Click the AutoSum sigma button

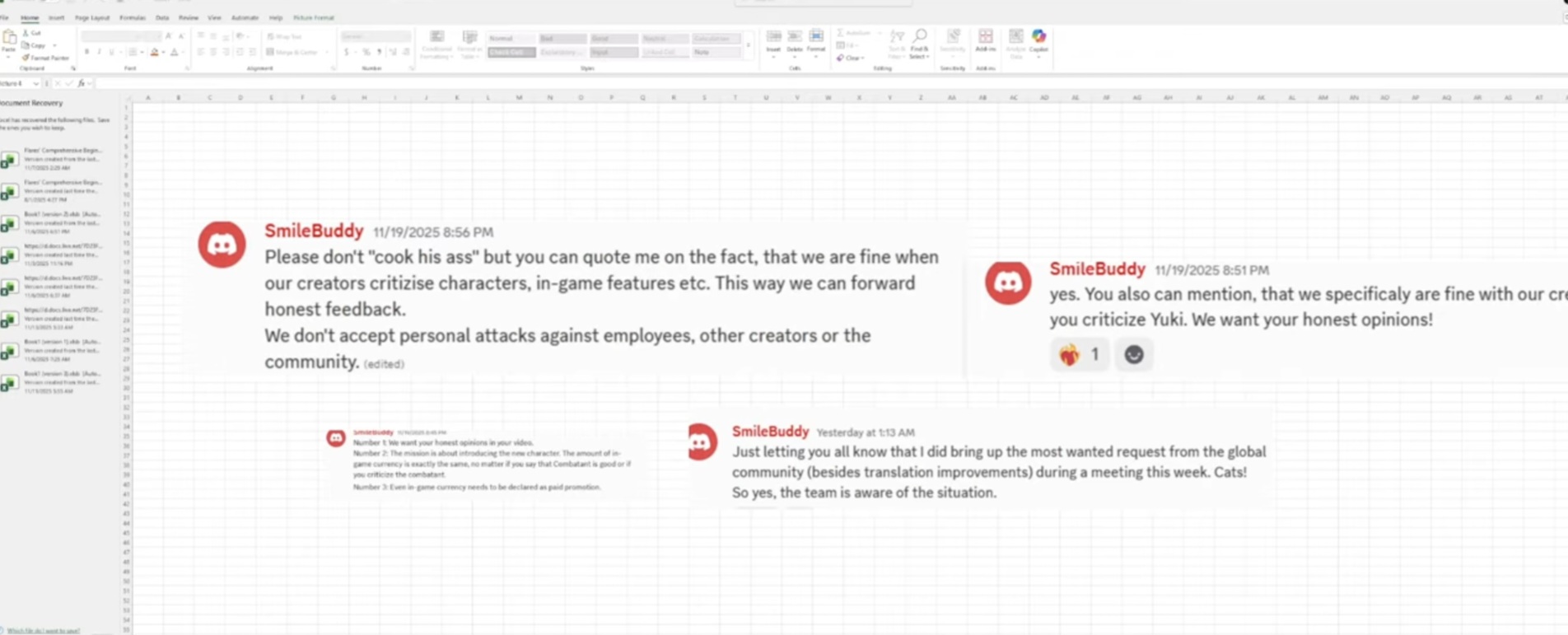pyautogui.click(x=853, y=33)
